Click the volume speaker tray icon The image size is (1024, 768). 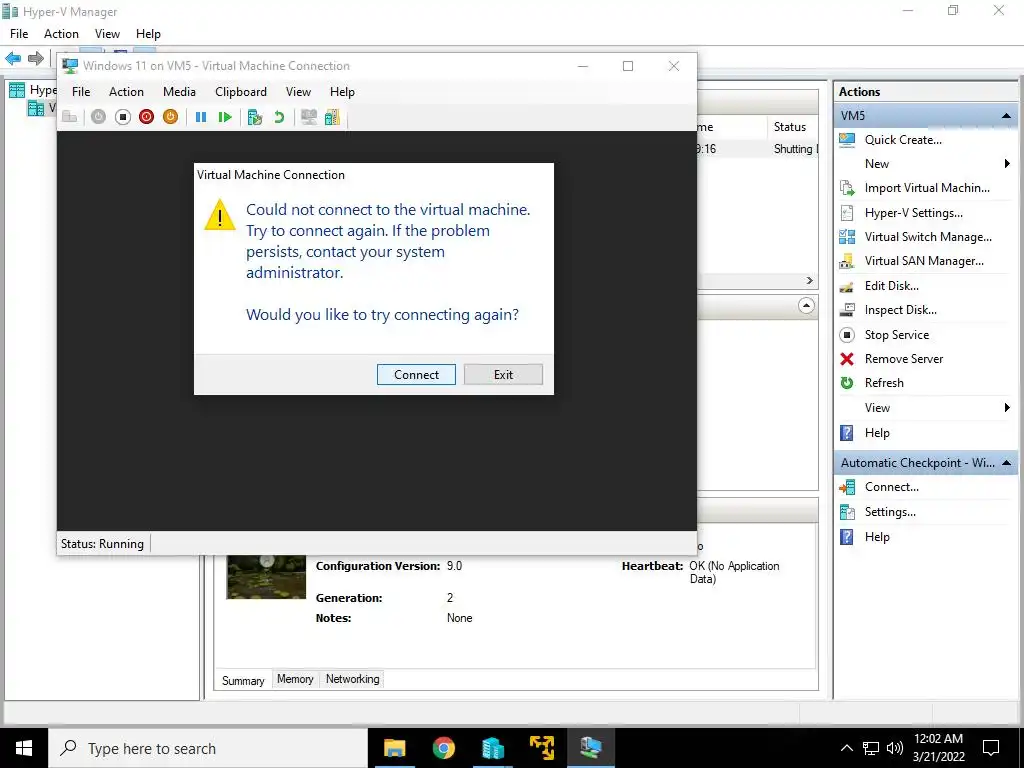click(x=895, y=748)
